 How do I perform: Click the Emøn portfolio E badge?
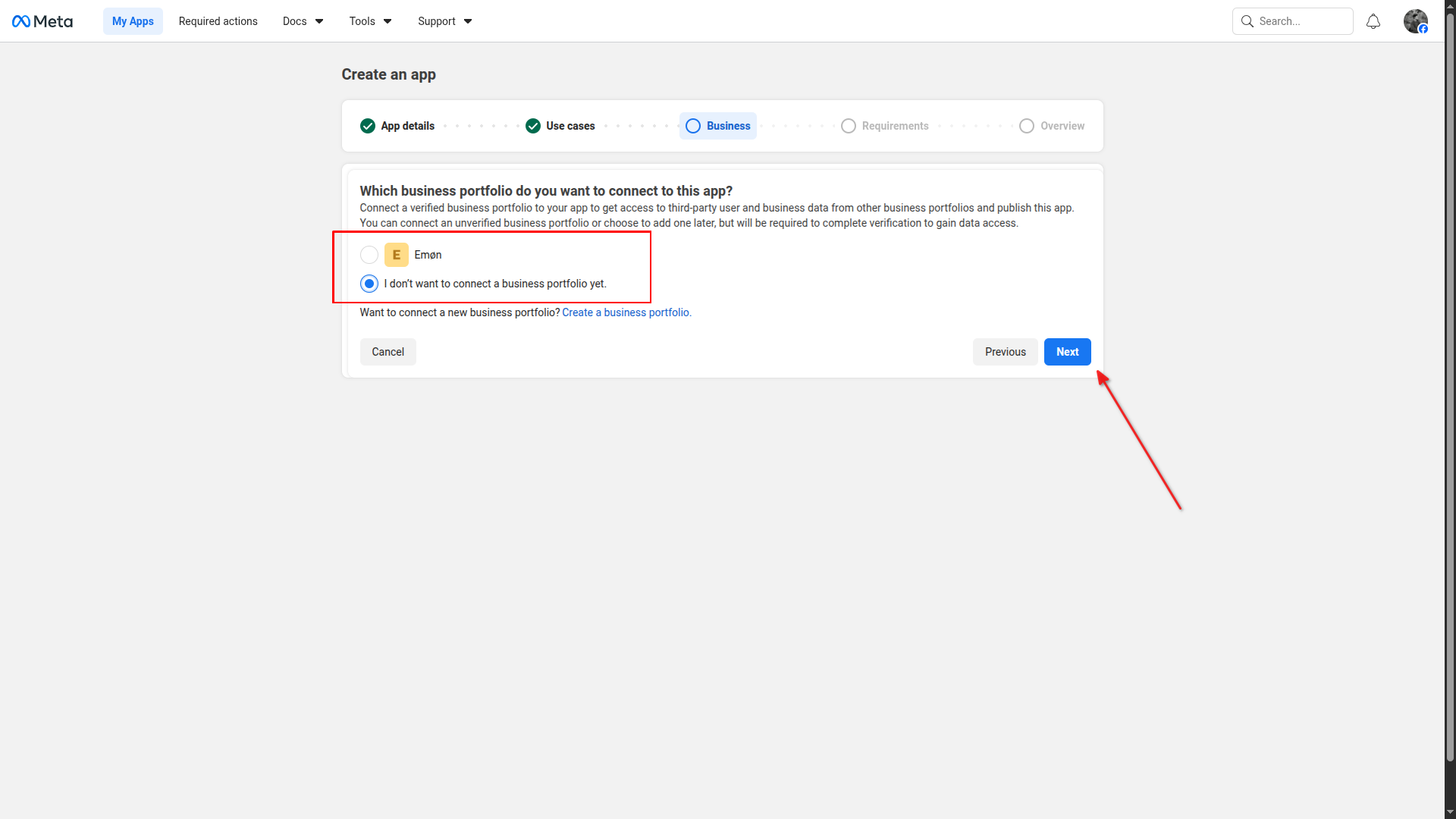396,255
